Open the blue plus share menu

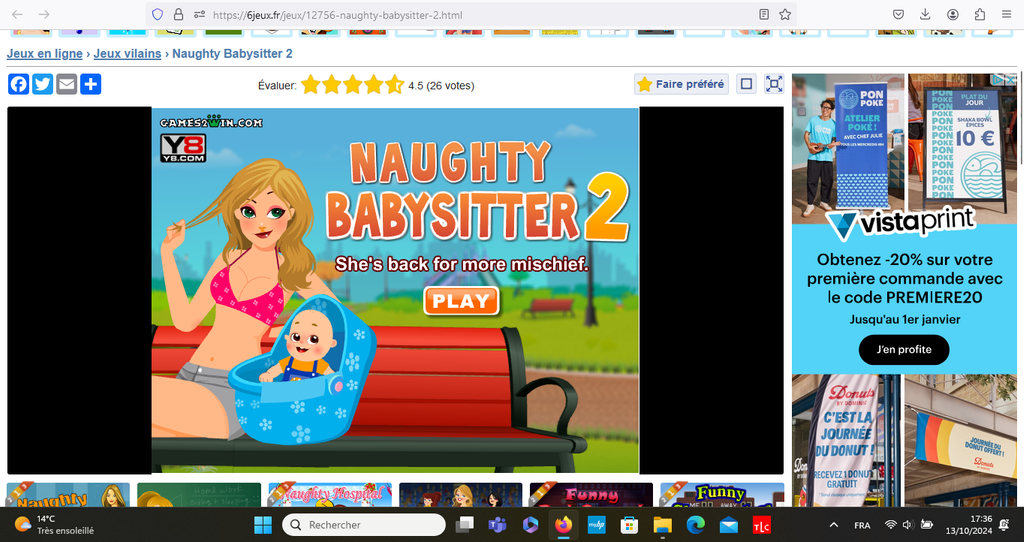(91, 85)
